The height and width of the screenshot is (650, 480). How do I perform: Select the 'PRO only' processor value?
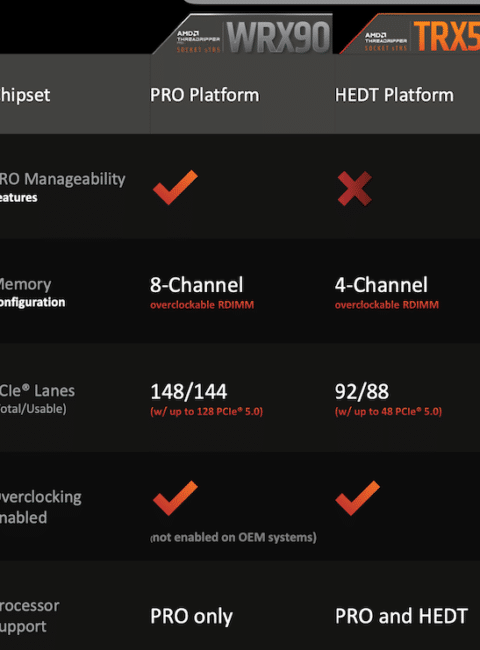click(x=192, y=616)
